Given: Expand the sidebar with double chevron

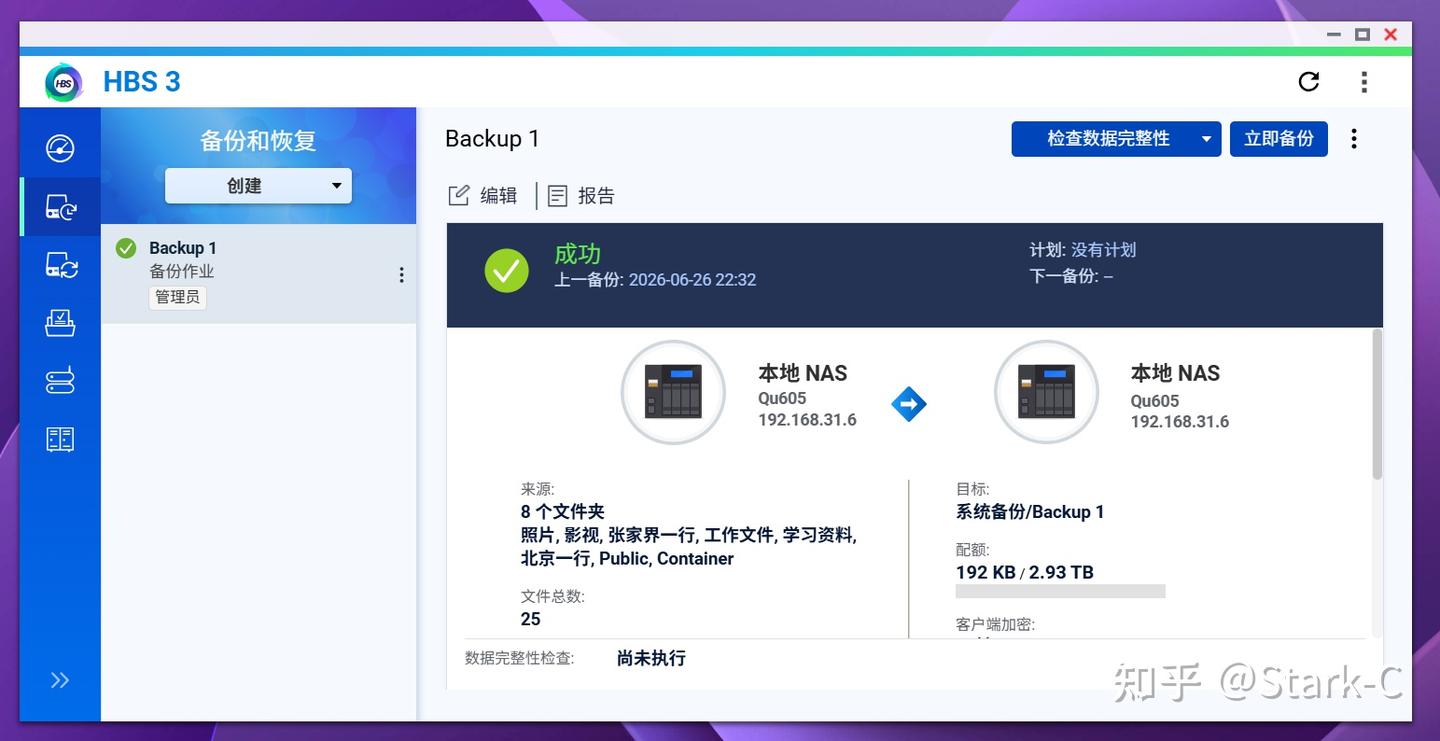Looking at the screenshot, I should click(x=60, y=680).
